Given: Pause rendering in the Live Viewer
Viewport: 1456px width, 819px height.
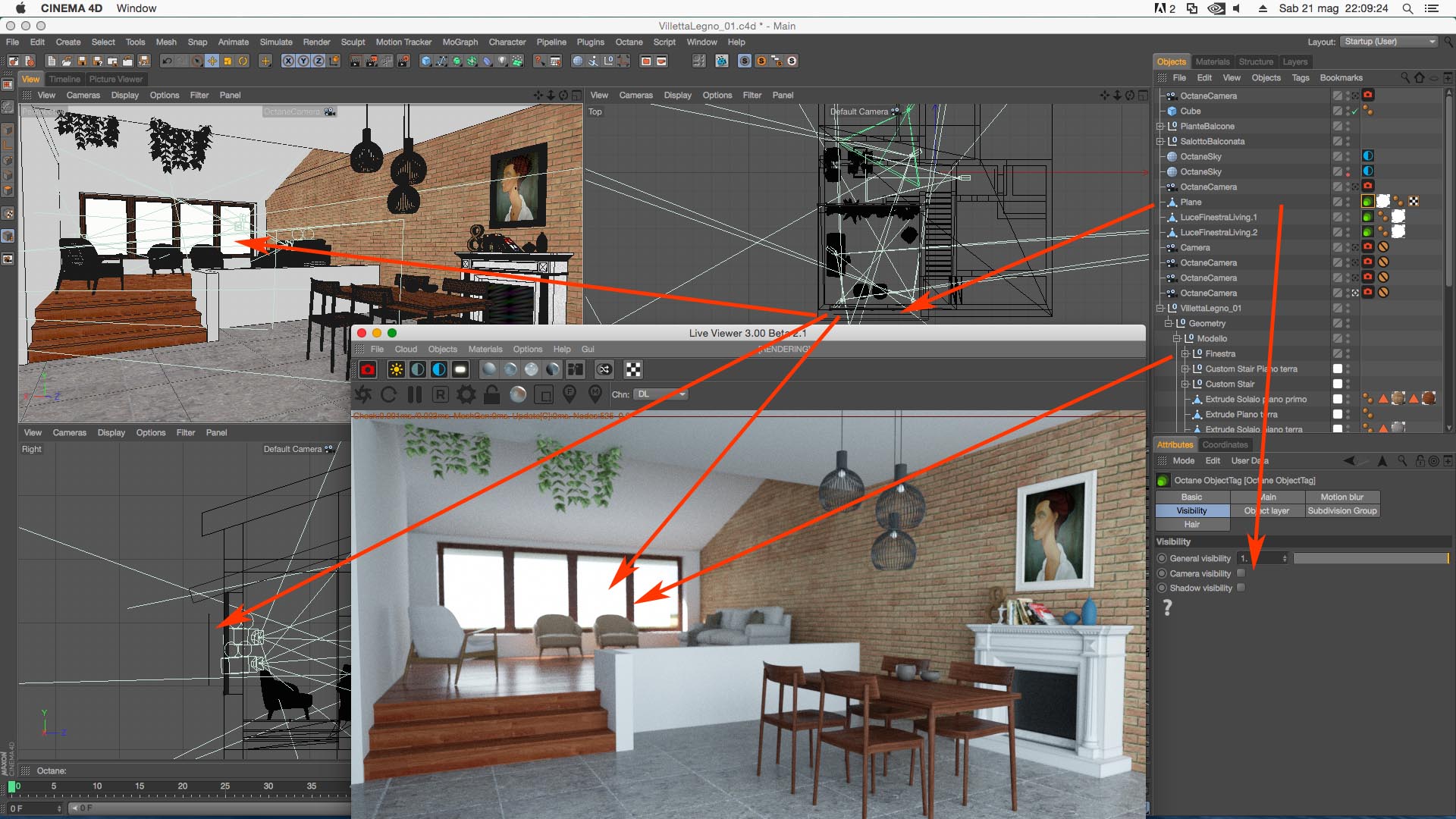Looking at the screenshot, I should tap(414, 394).
